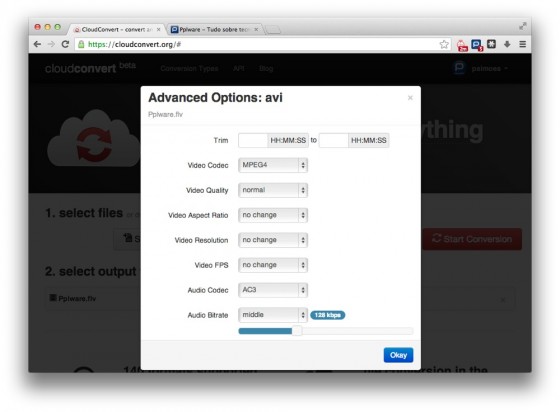Image resolution: width=560 pixels, height=412 pixels.
Task: Click the Trim start time field
Action: pyautogui.click(x=253, y=140)
